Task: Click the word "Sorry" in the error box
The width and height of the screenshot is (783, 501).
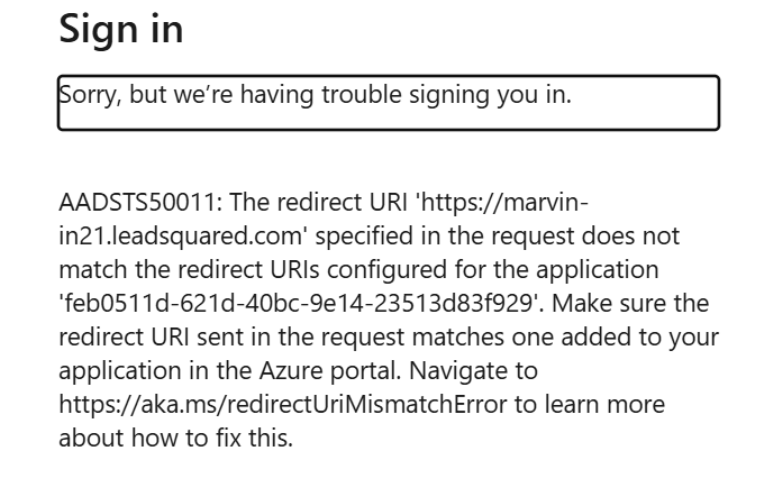Action: point(84,95)
